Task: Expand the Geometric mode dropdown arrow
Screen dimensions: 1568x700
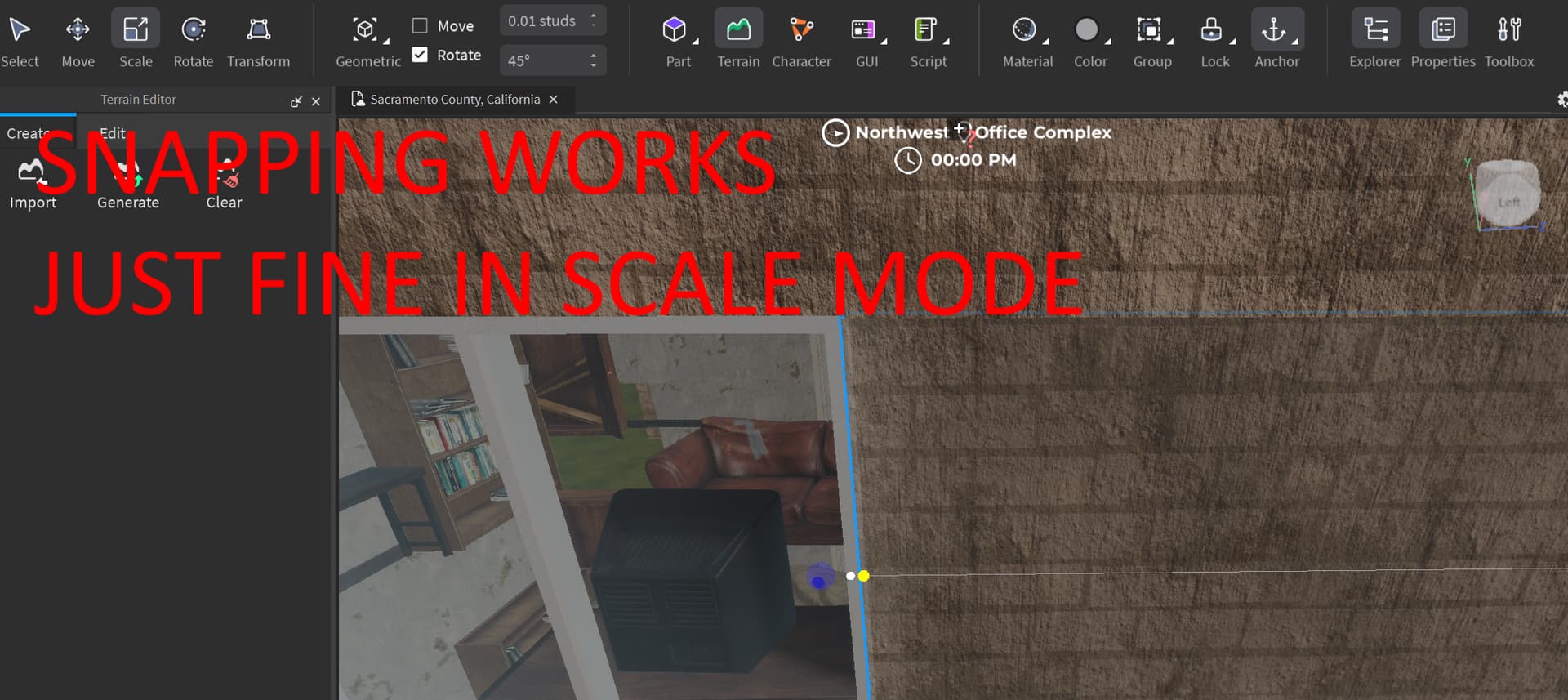Action: coord(386,41)
